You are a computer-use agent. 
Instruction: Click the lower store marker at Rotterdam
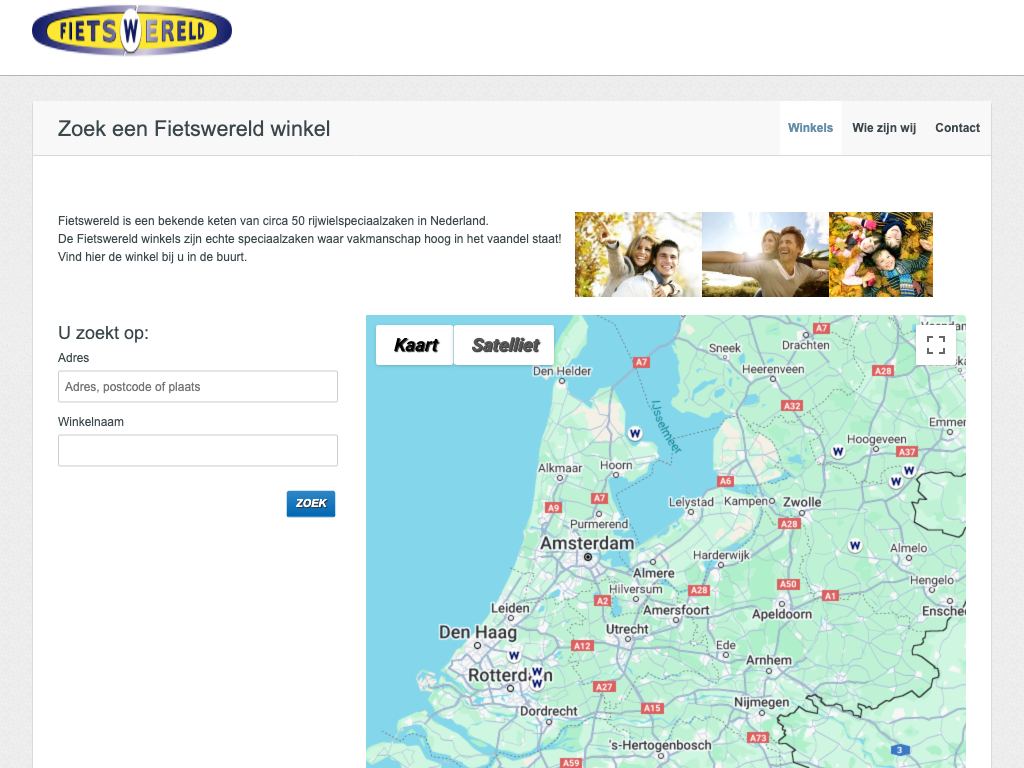(x=537, y=684)
